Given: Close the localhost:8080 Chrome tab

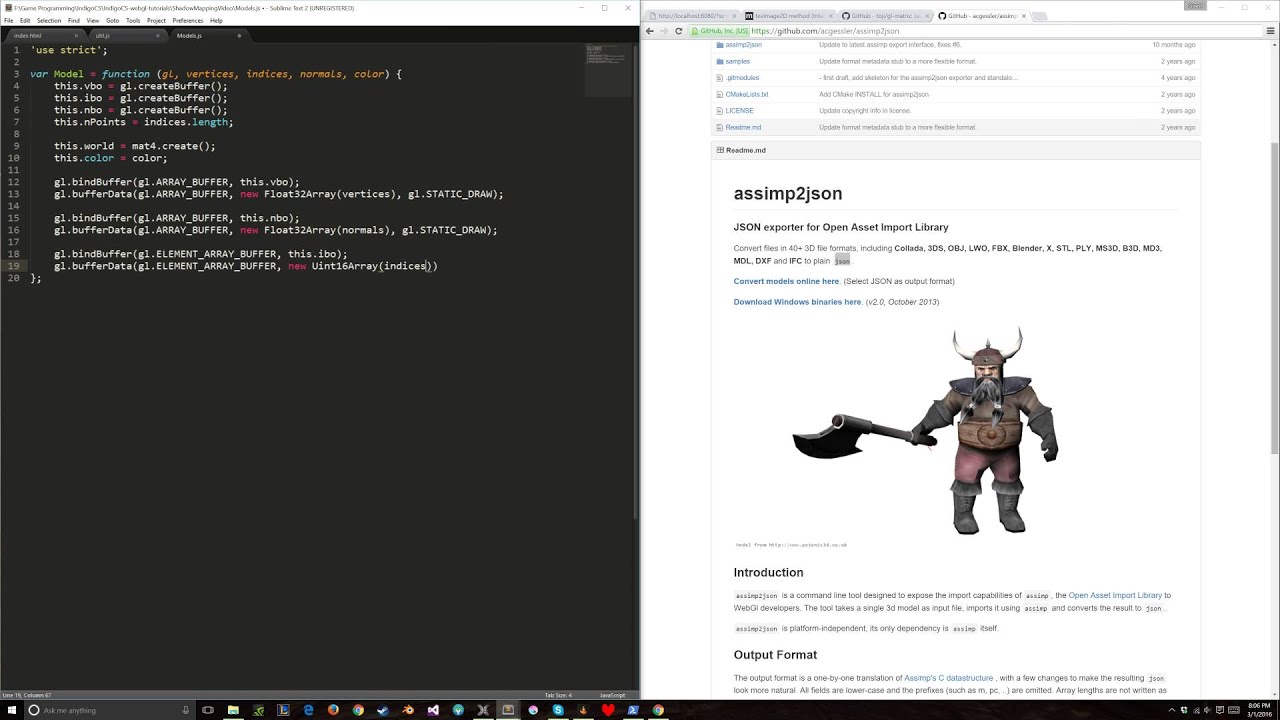Looking at the screenshot, I should click(x=735, y=16).
